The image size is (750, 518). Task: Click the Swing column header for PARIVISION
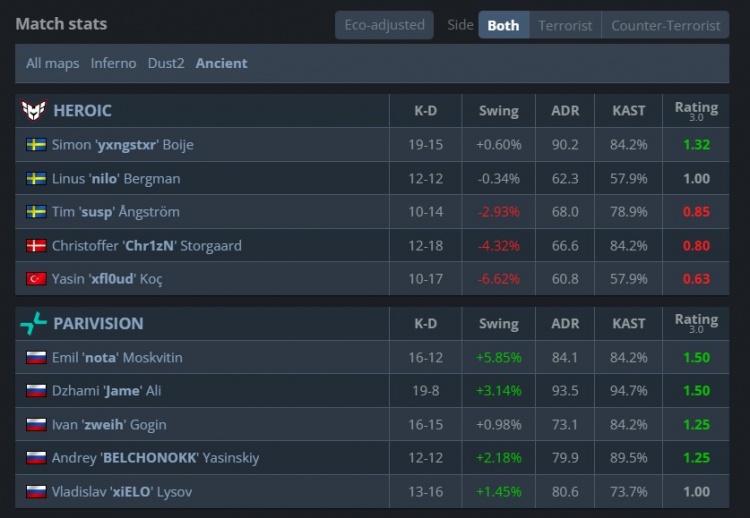(x=498, y=323)
